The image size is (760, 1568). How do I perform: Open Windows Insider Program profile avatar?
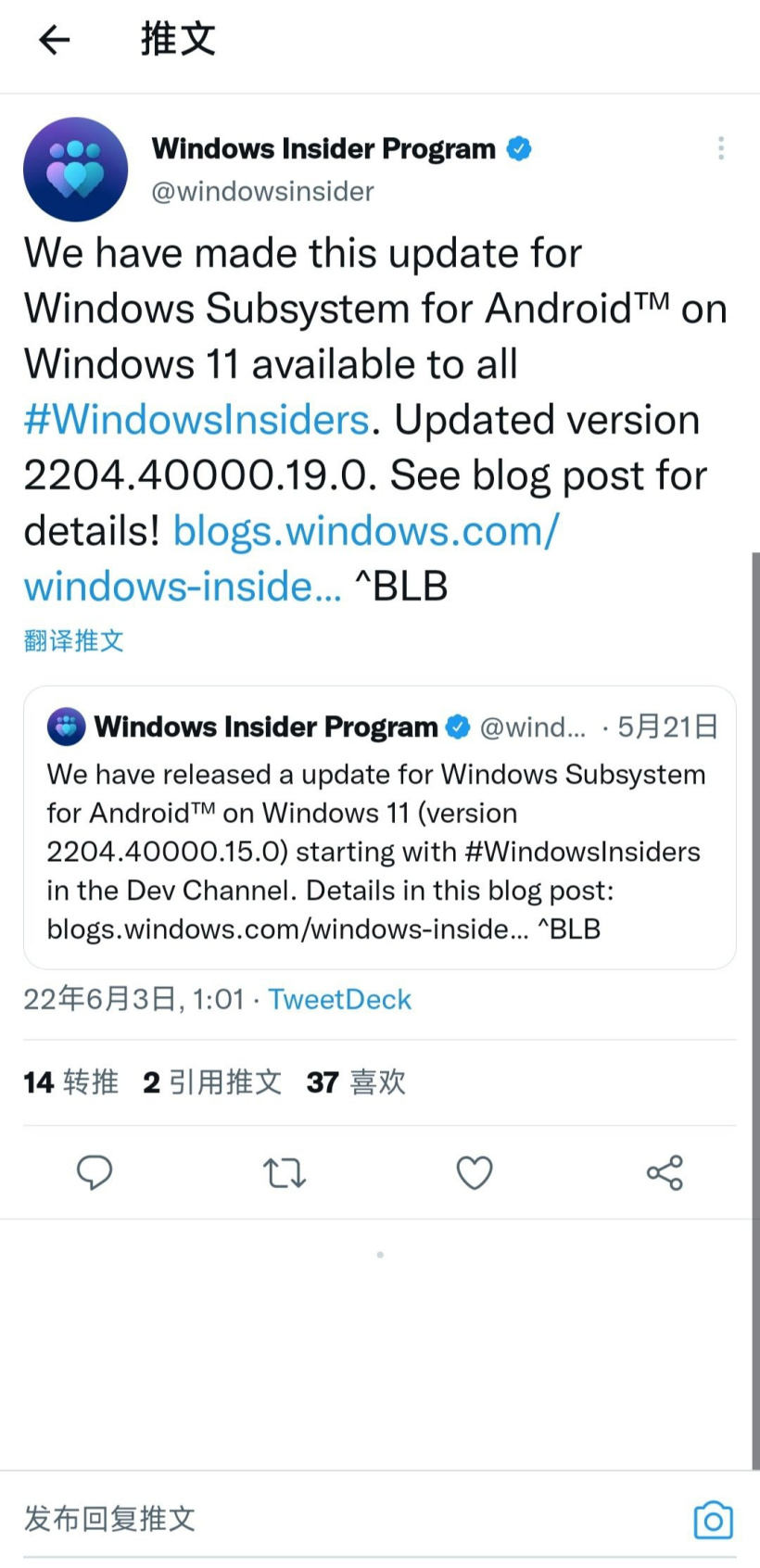[75, 170]
